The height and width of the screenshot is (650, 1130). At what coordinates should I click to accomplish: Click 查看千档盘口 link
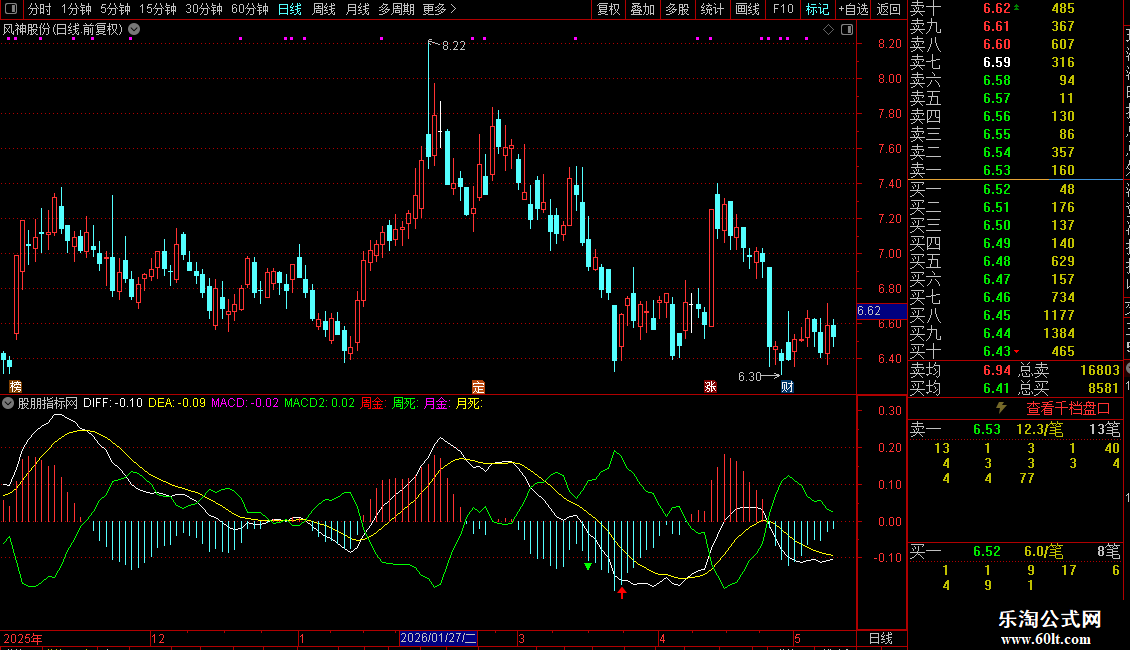[1068, 409]
